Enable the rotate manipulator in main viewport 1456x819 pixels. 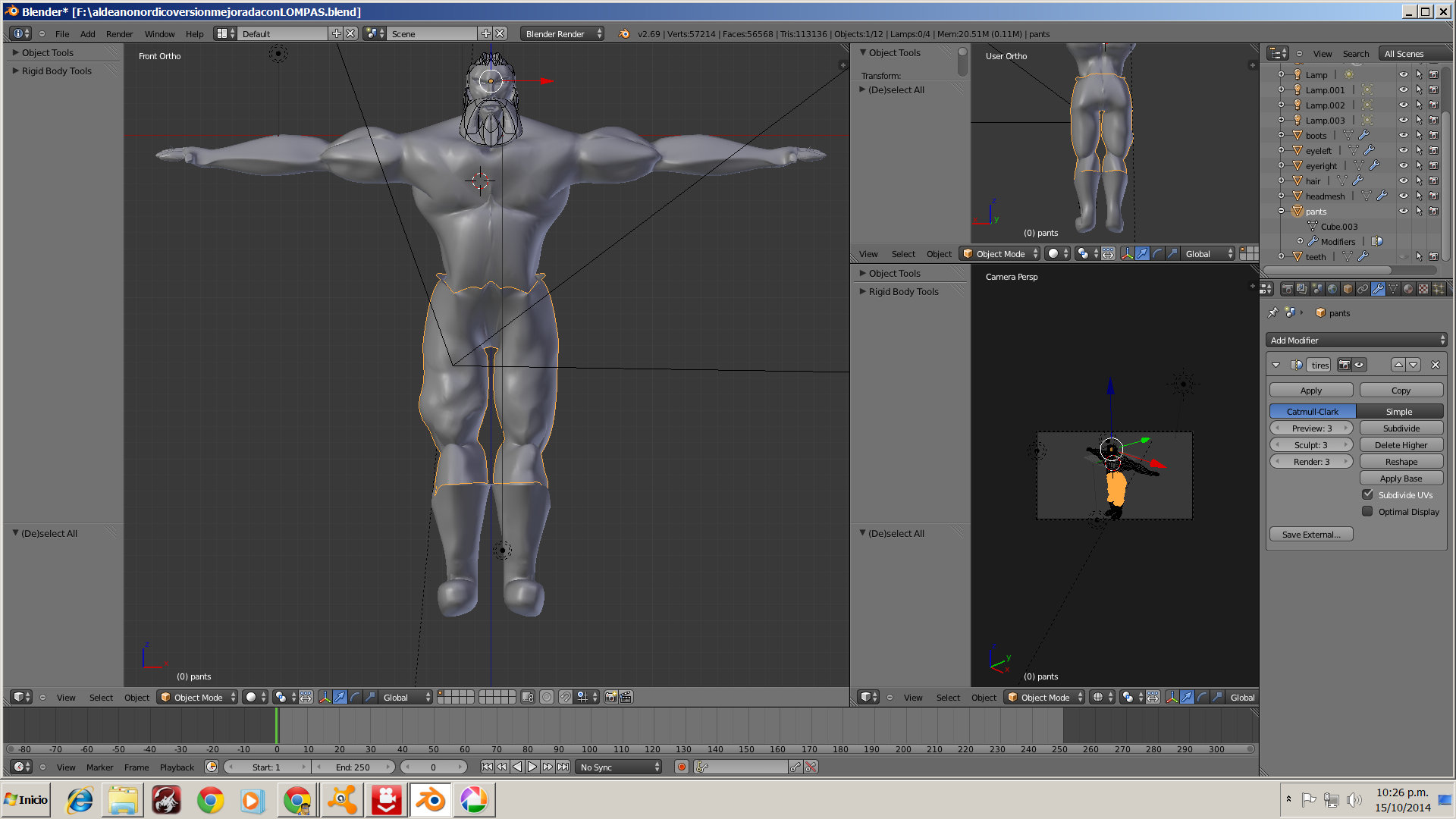tap(355, 697)
